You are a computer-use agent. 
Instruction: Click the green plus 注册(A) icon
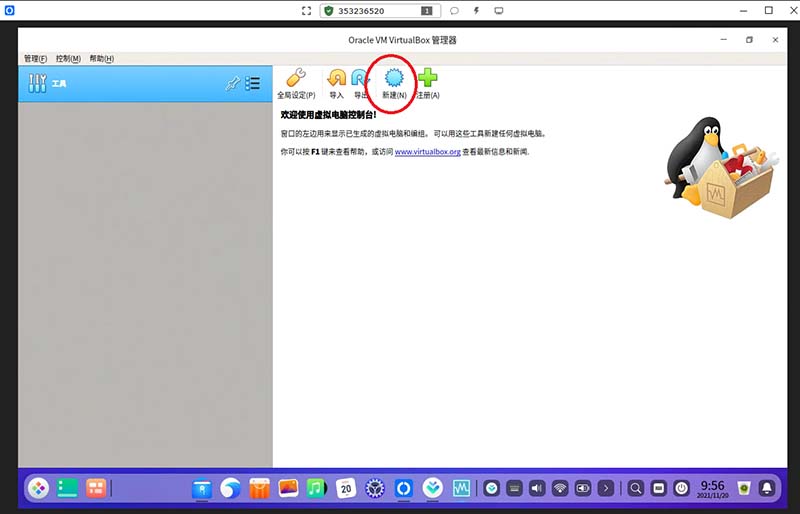tap(428, 83)
